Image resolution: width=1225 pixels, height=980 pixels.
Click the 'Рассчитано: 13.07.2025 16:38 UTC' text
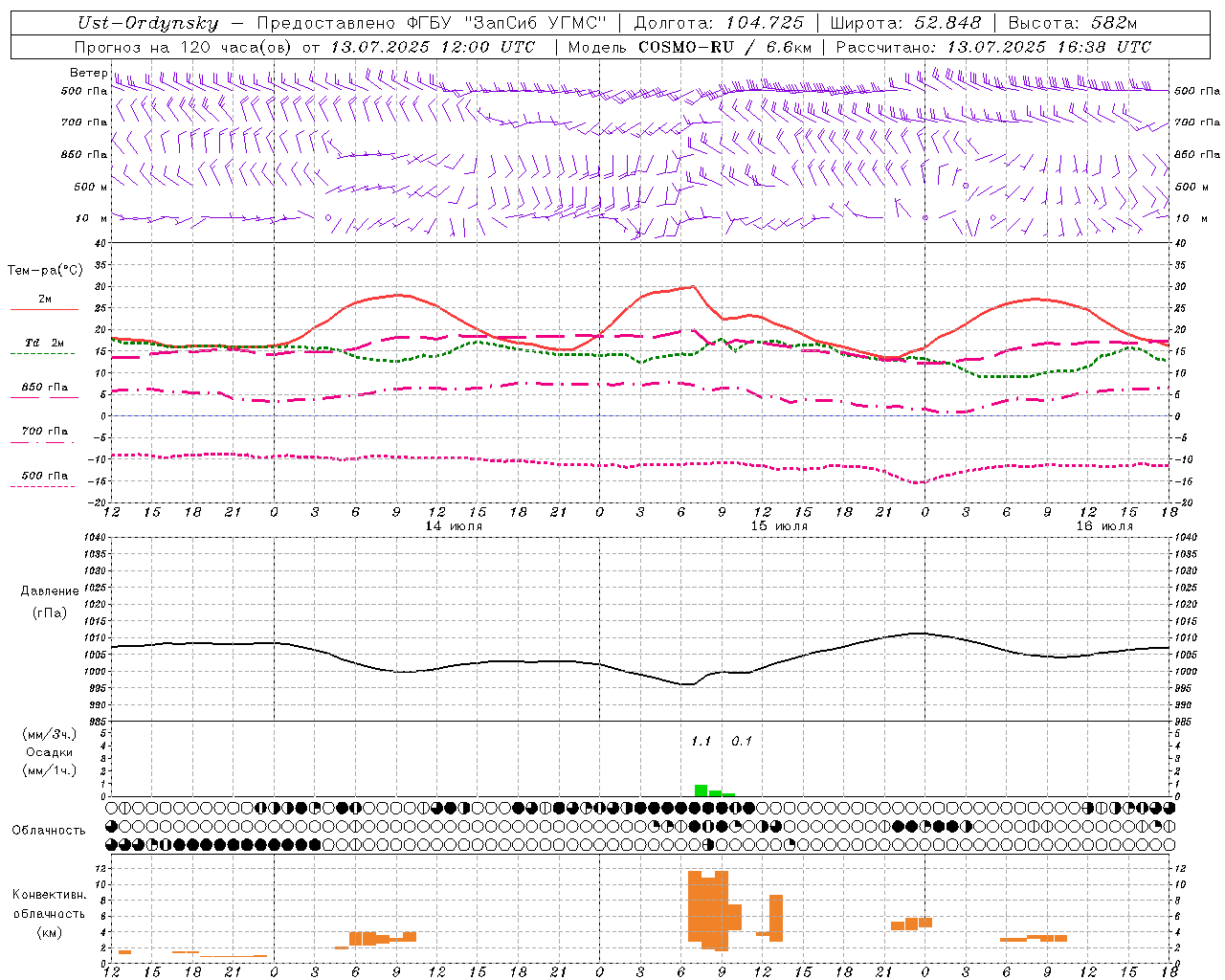coord(993,47)
